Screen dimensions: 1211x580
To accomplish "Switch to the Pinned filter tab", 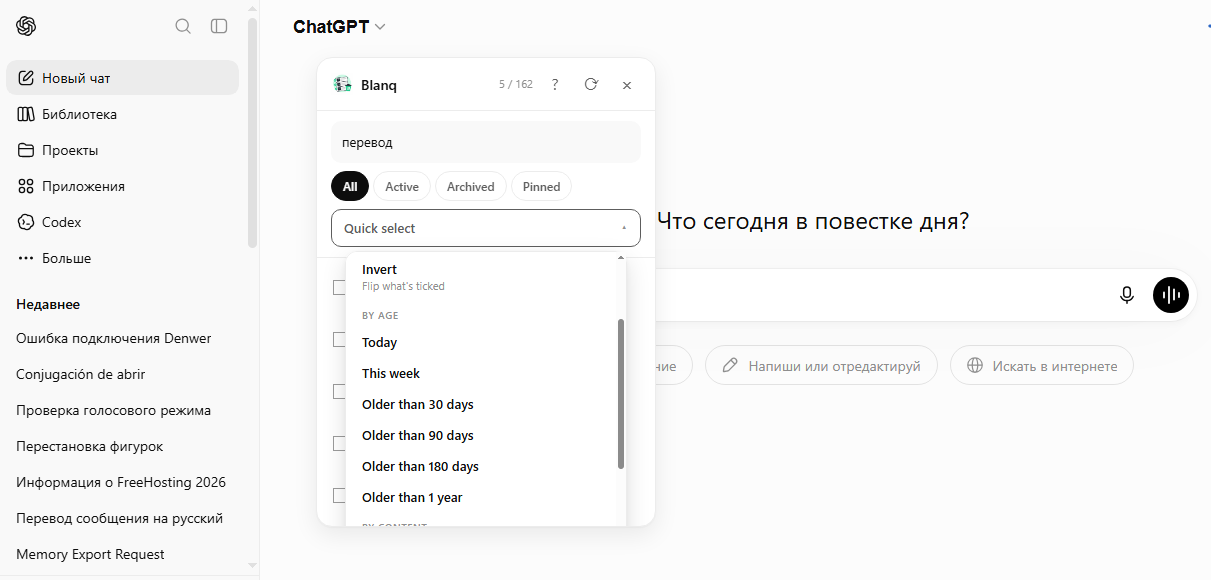I will (x=541, y=186).
